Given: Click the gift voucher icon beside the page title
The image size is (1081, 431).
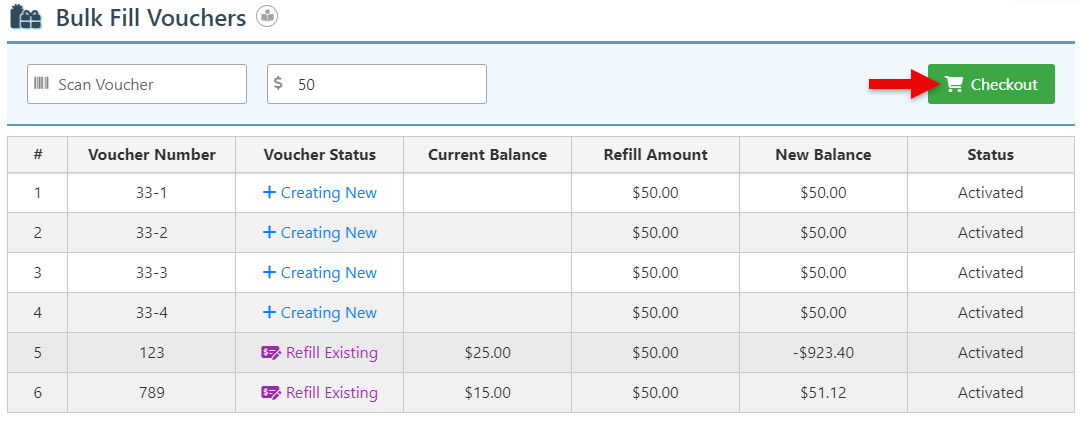Looking at the screenshot, I should (26, 18).
